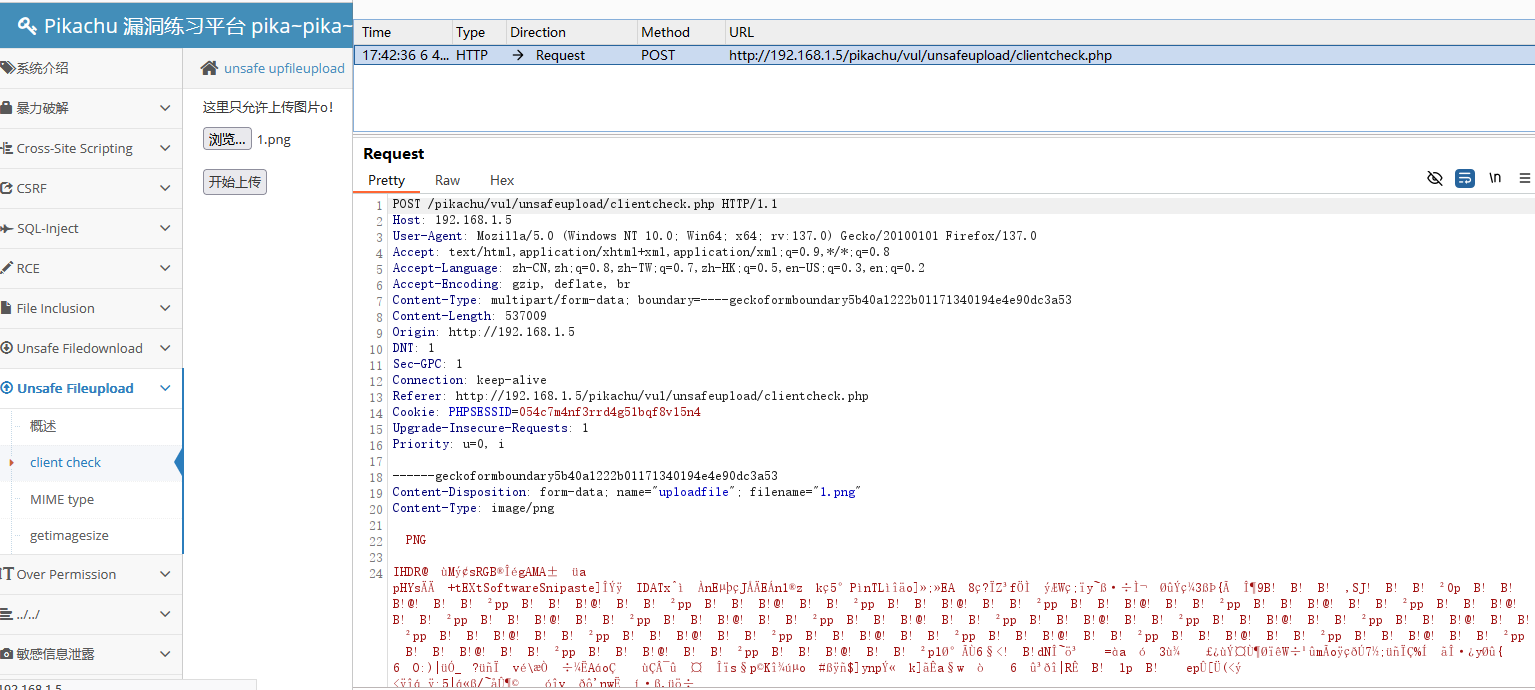Click the ../../ directory traversal icon
Image resolution: width=1535 pixels, height=690 pixels.
tap(7, 614)
